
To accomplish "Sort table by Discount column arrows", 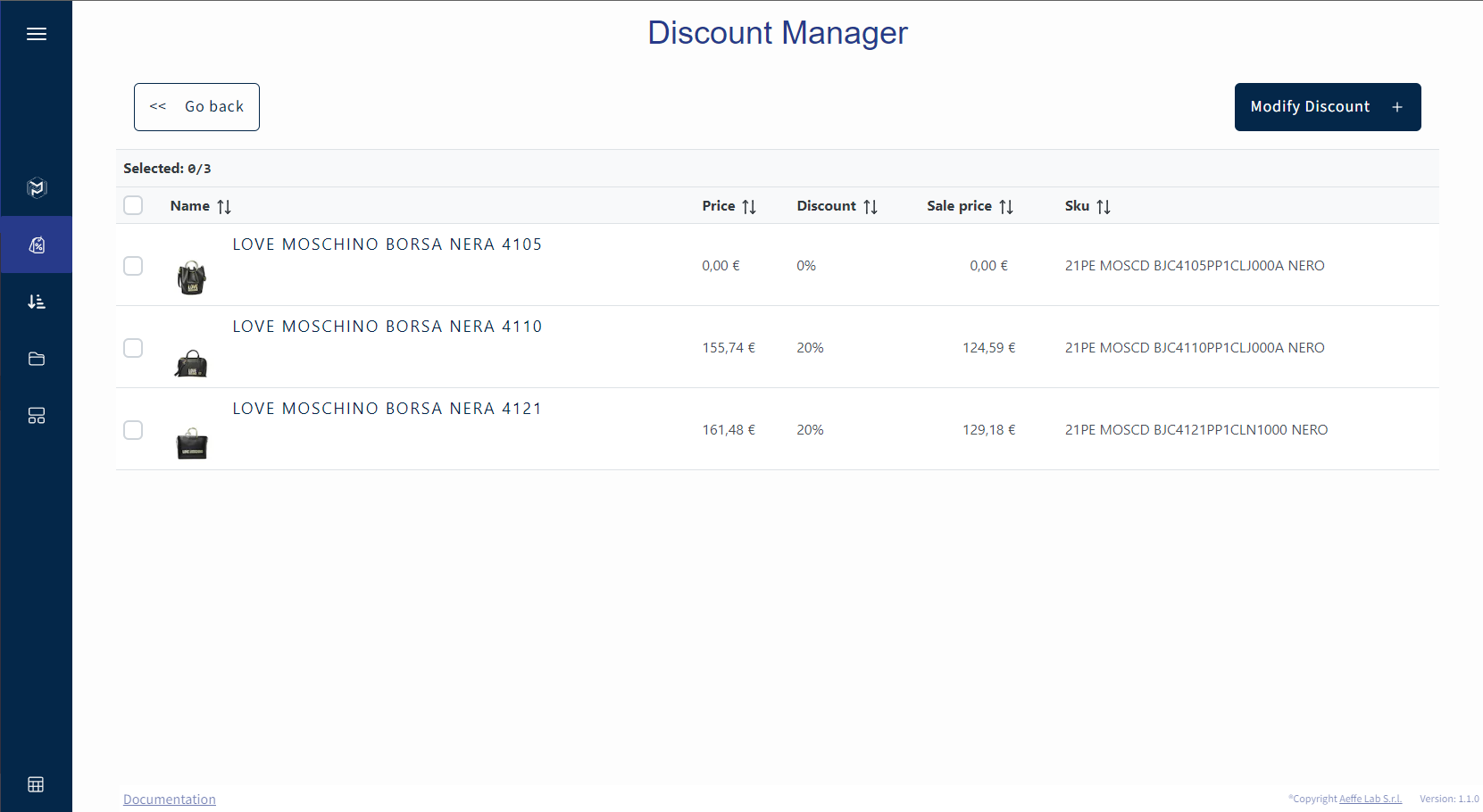I will pyautogui.click(x=871, y=206).
